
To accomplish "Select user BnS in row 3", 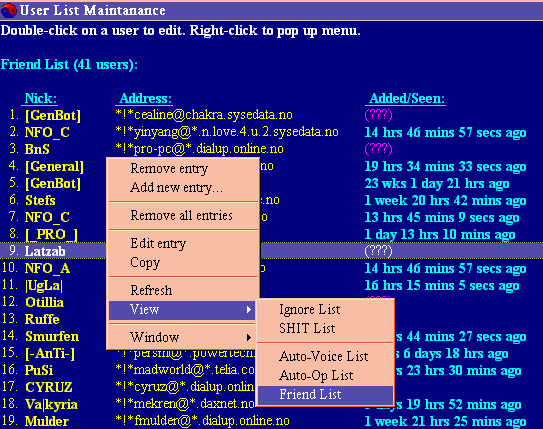I will pos(37,149).
